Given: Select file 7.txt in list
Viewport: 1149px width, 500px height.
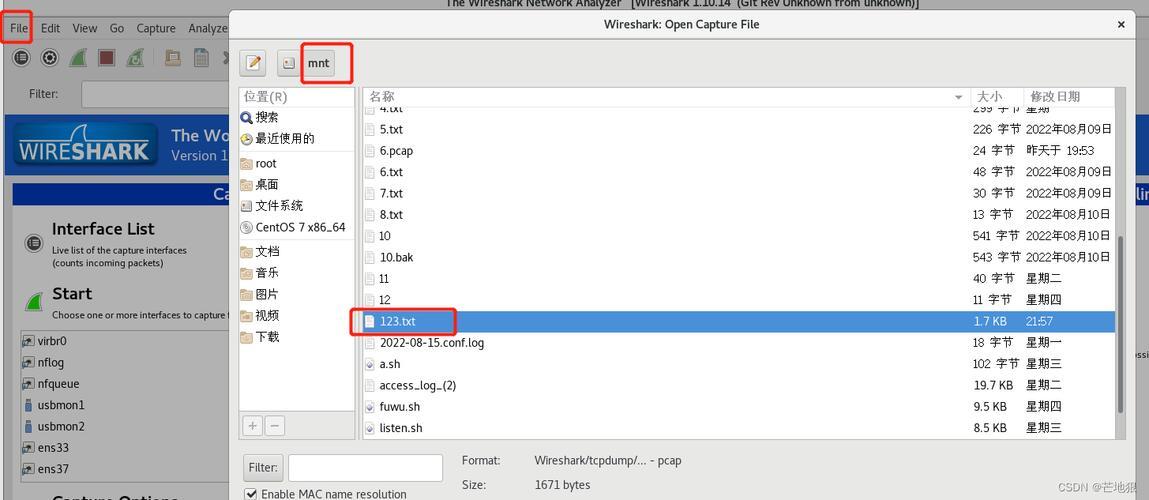Looking at the screenshot, I should pyautogui.click(x=739, y=193).
